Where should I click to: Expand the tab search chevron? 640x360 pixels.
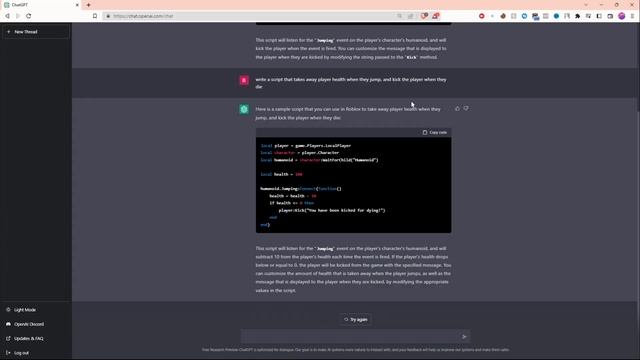[x=586, y=5]
